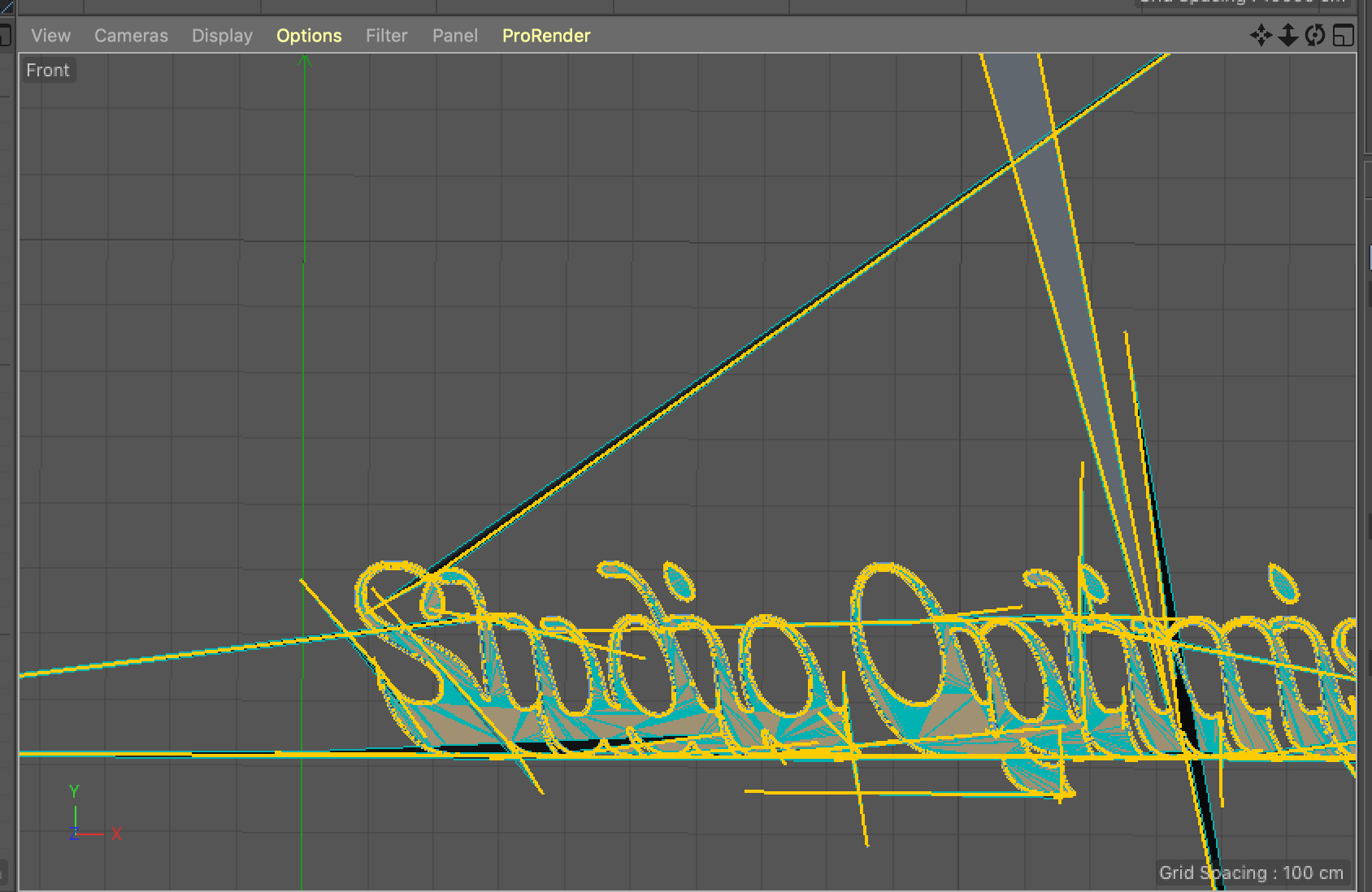The image size is (1372, 892).
Task: Expand the Filter menu
Action: point(386,36)
